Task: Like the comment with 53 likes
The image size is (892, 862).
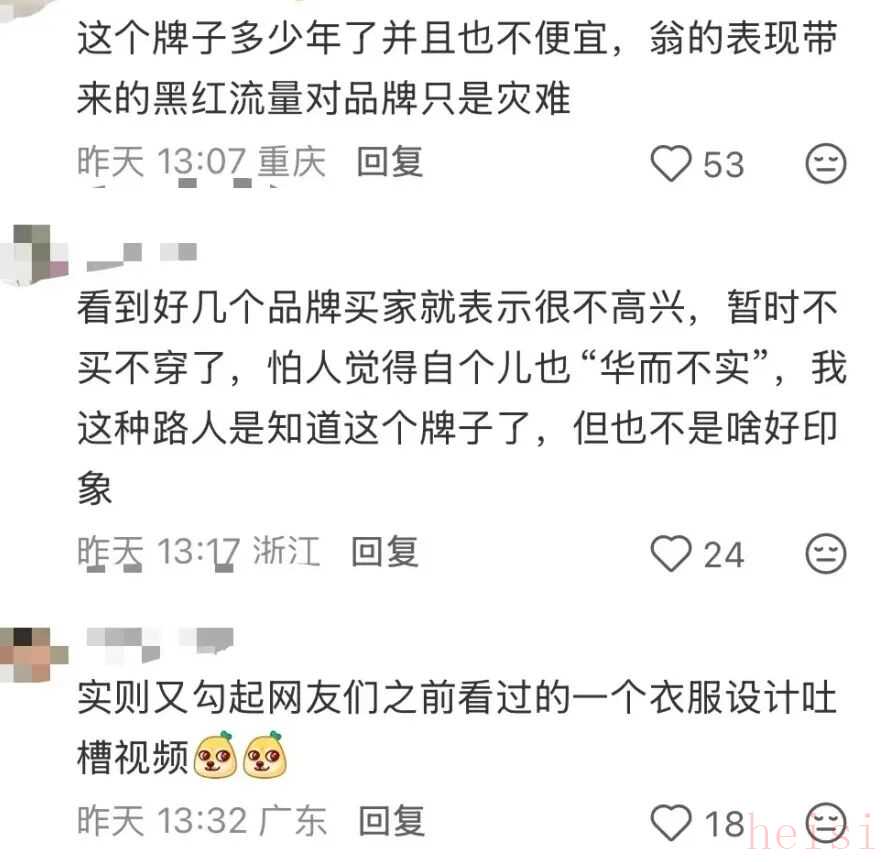Action: [671, 164]
